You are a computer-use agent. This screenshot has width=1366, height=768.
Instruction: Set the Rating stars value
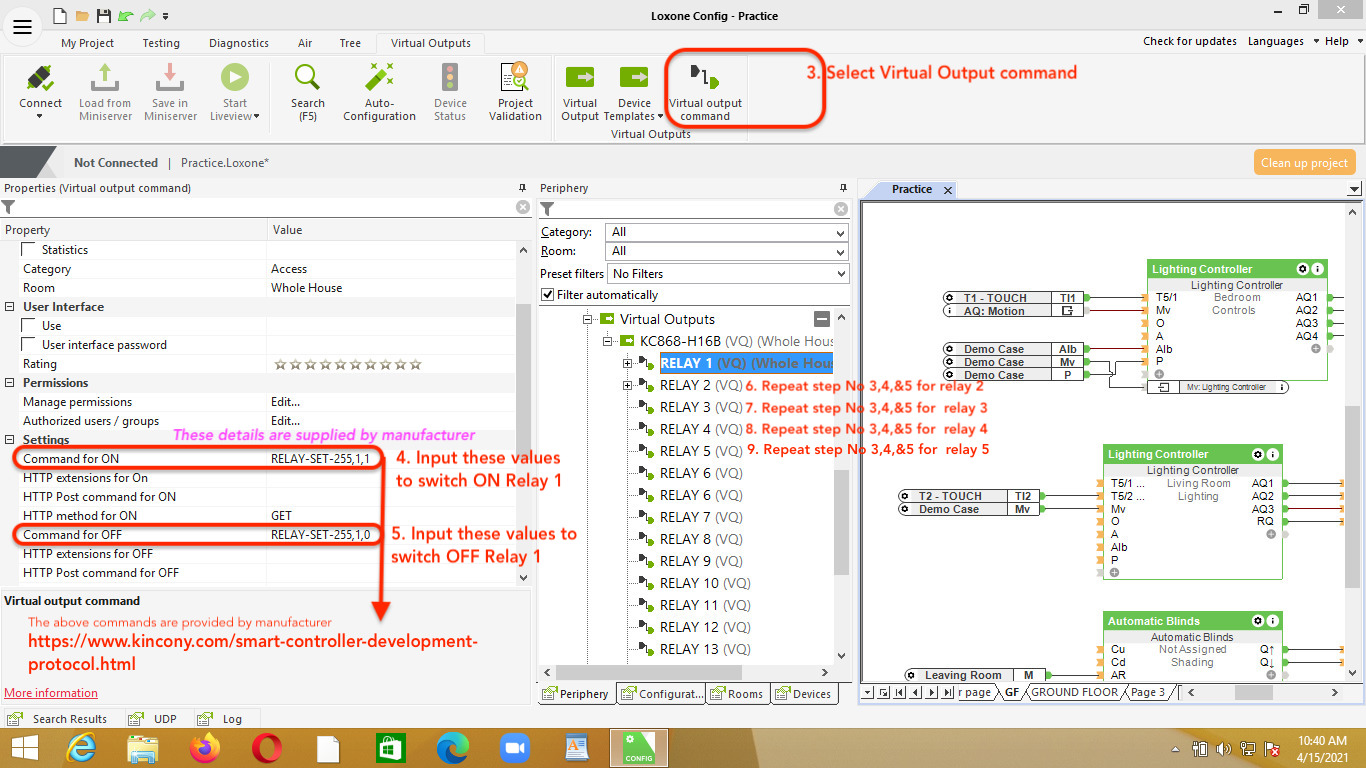[x=347, y=365]
